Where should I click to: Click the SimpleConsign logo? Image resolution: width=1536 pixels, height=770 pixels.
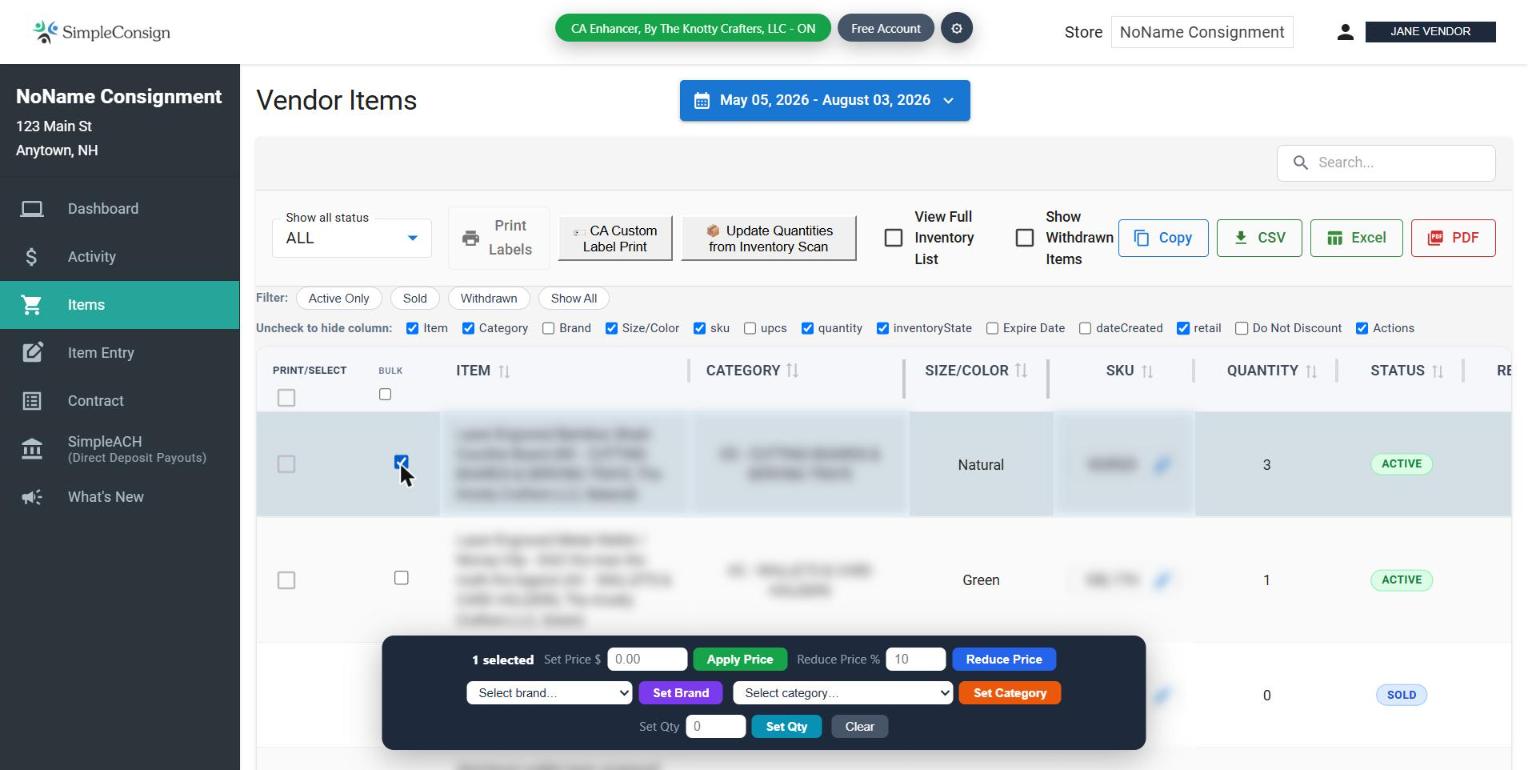click(101, 32)
